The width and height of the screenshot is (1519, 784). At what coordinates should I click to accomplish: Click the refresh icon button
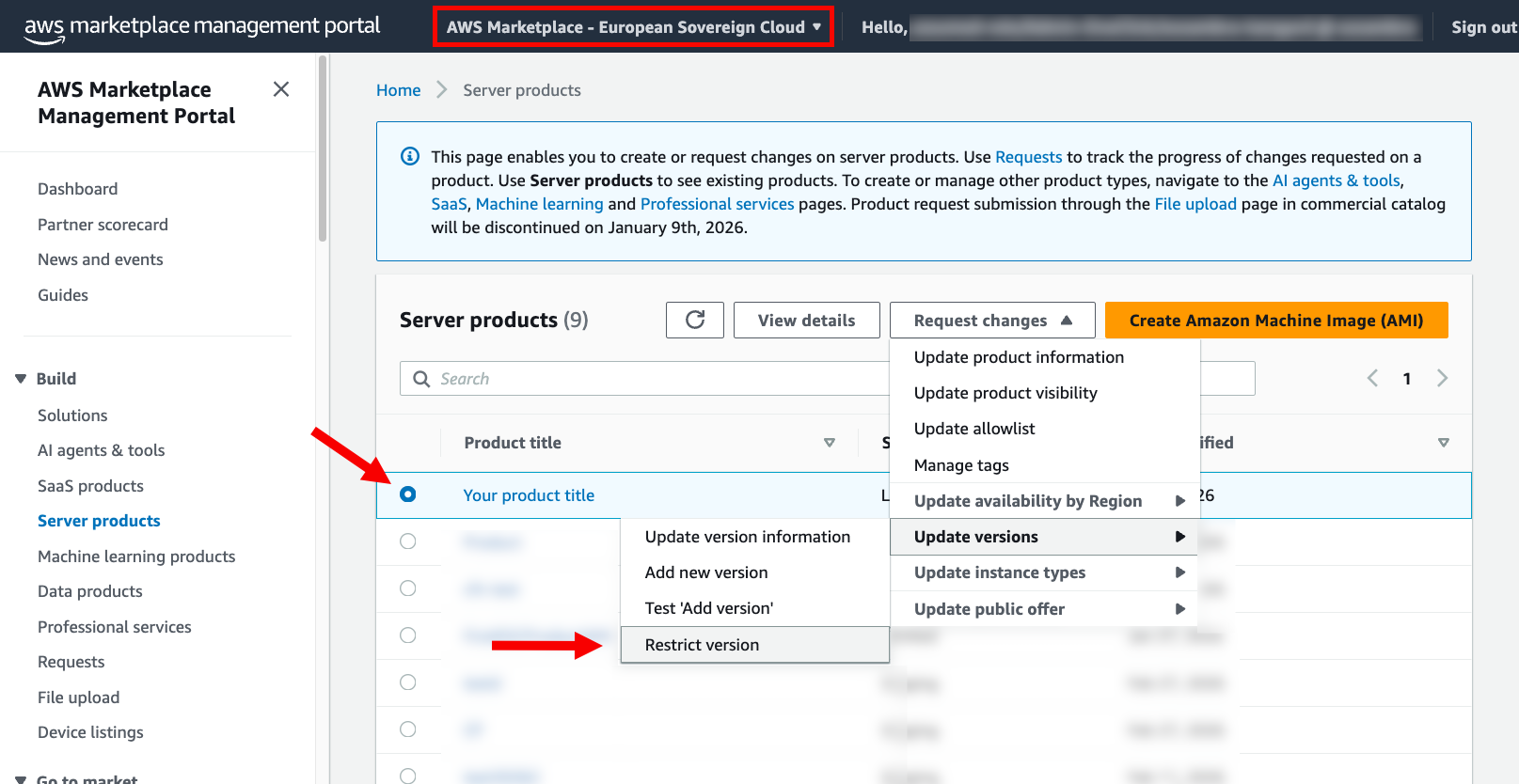coord(695,320)
